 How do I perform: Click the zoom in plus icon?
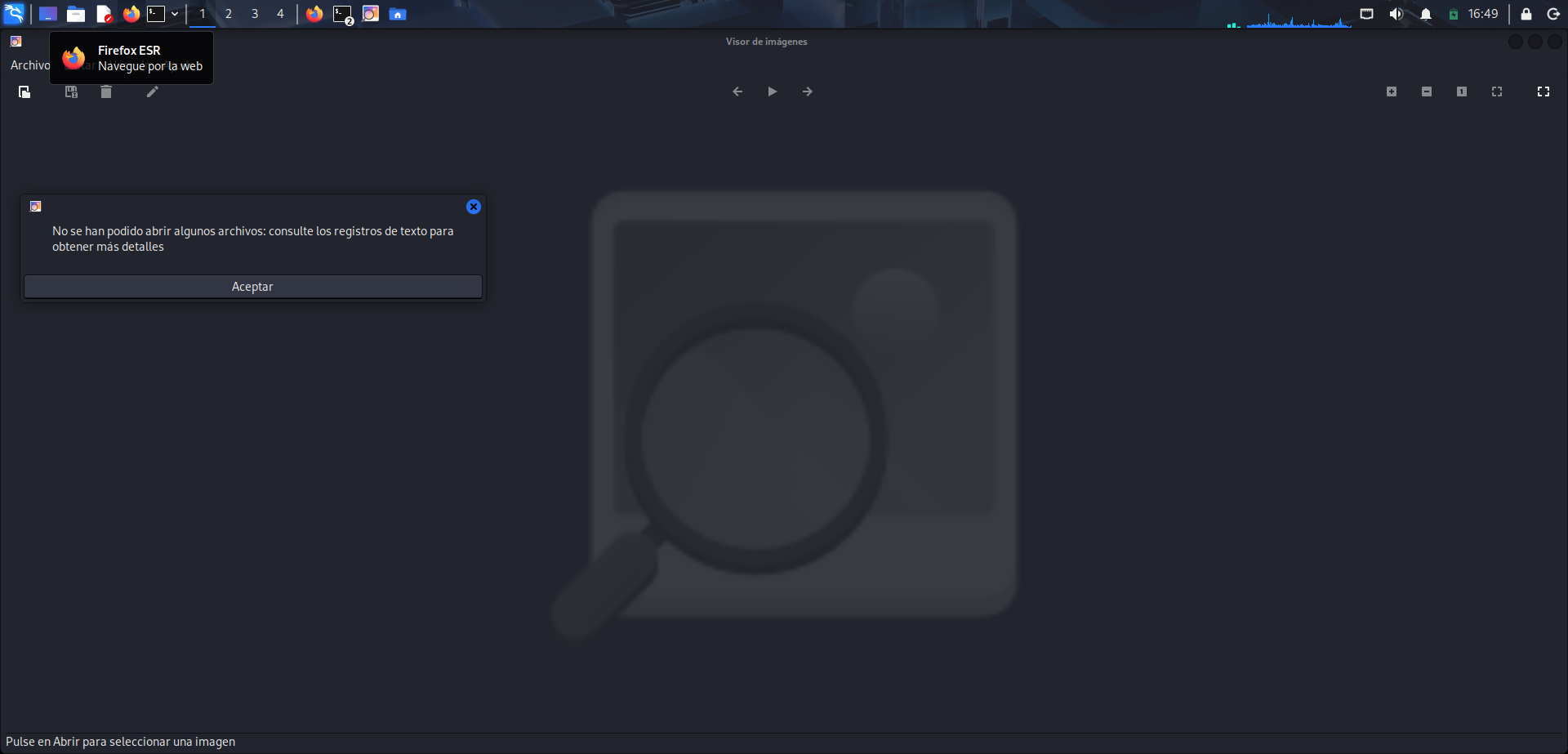[x=1392, y=91]
